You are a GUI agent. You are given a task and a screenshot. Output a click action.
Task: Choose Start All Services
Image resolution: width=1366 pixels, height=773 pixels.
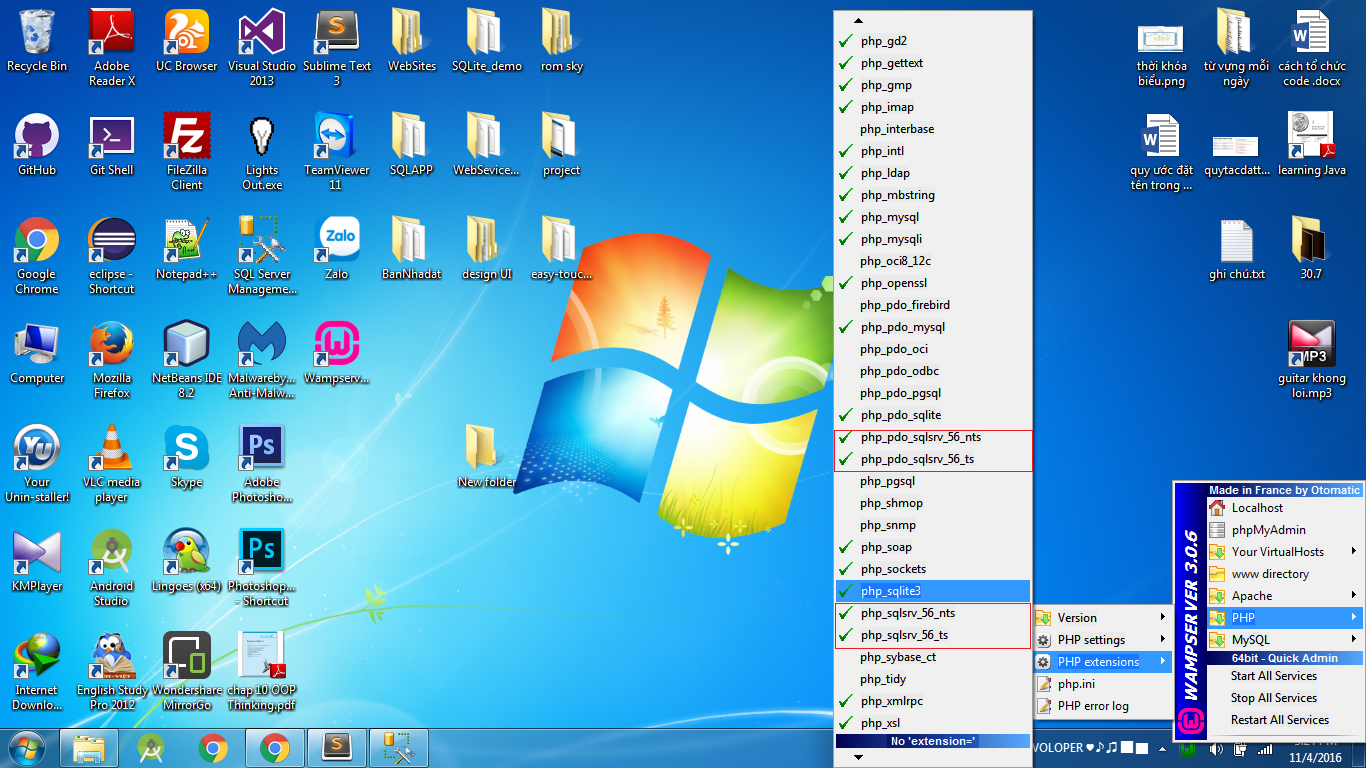pos(1284,676)
